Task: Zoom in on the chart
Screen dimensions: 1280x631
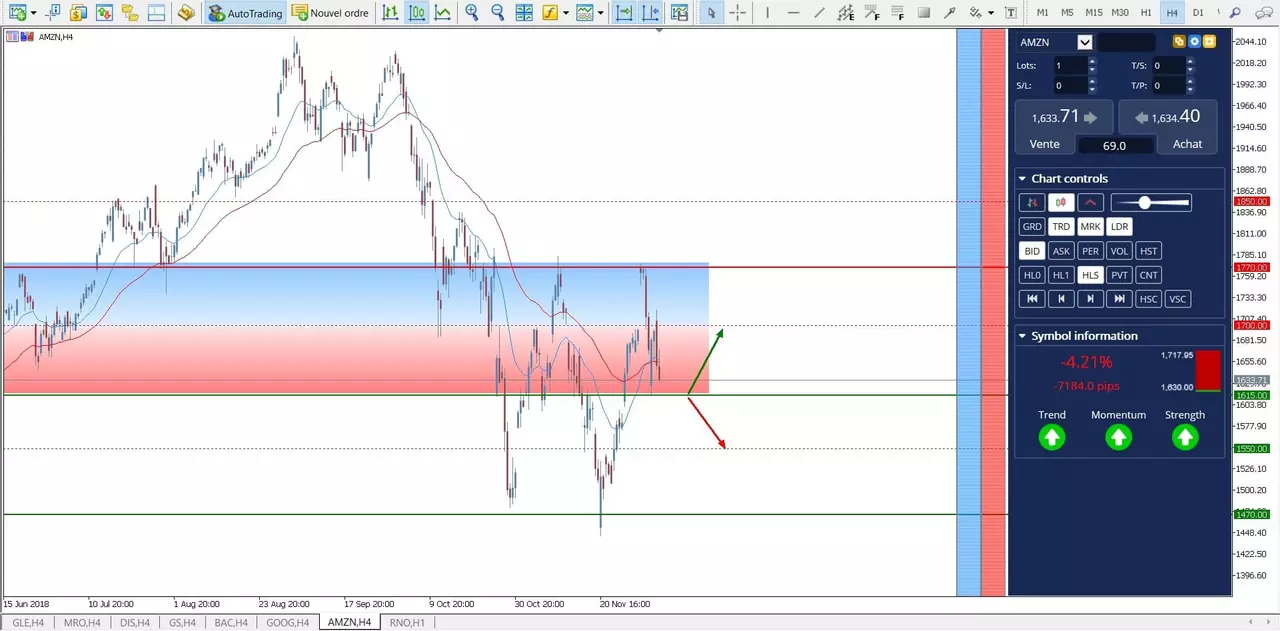Action: 471,13
